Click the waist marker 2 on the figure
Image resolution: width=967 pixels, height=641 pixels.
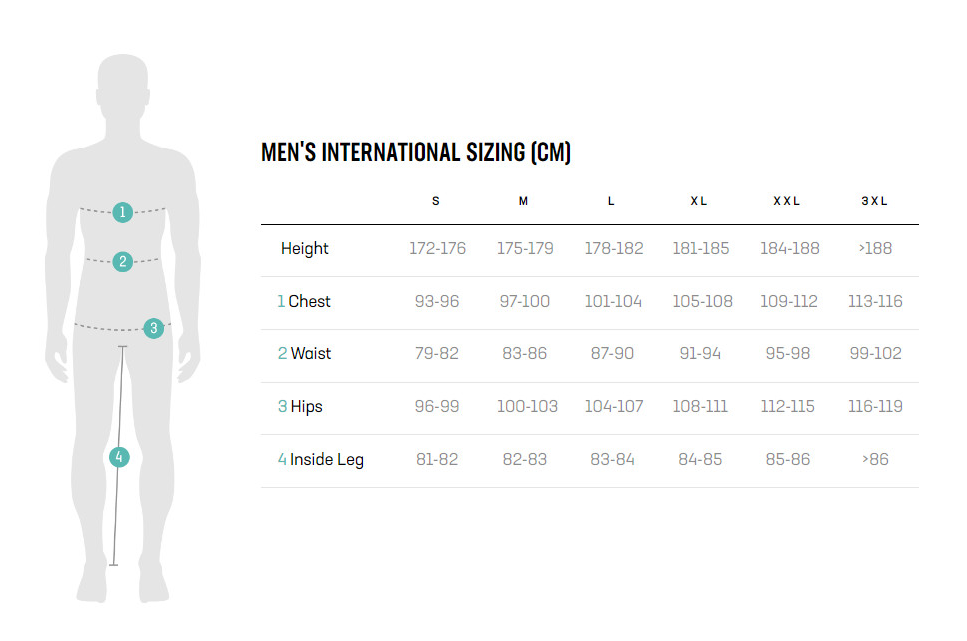(x=122, y=262)
